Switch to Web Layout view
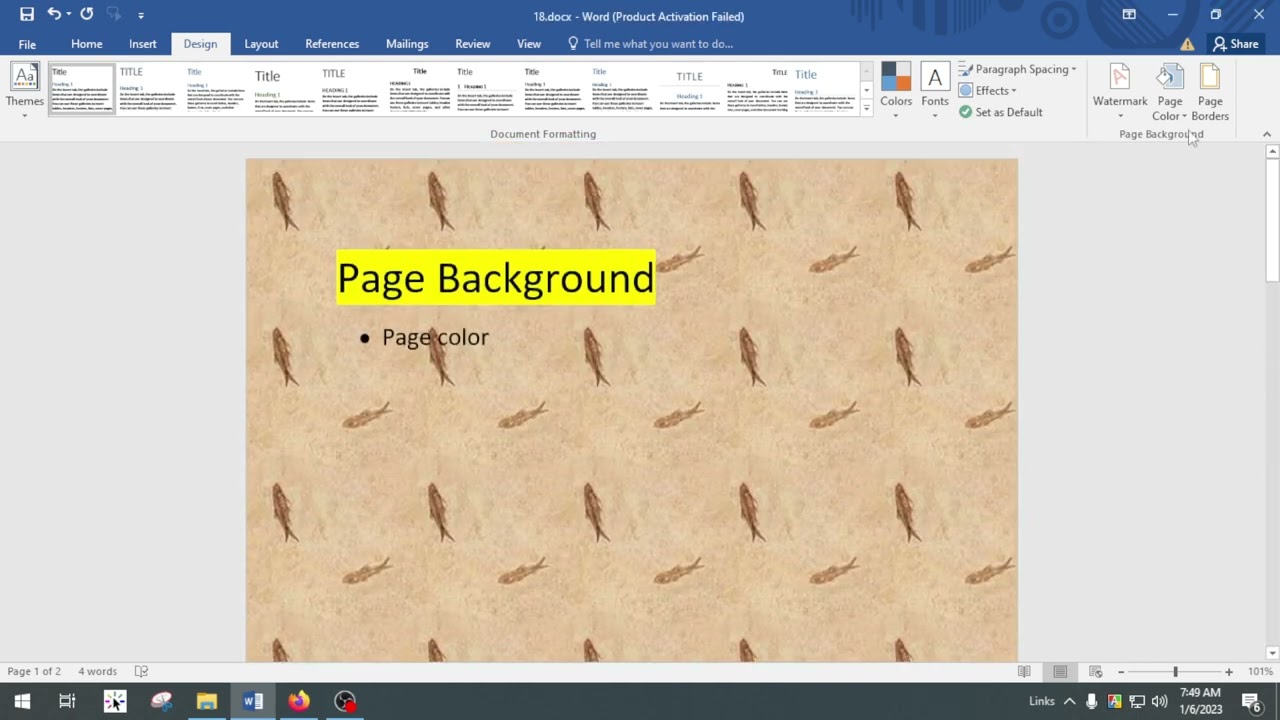This screenshot has width=1280, height=720. [x=1095, y=671]
